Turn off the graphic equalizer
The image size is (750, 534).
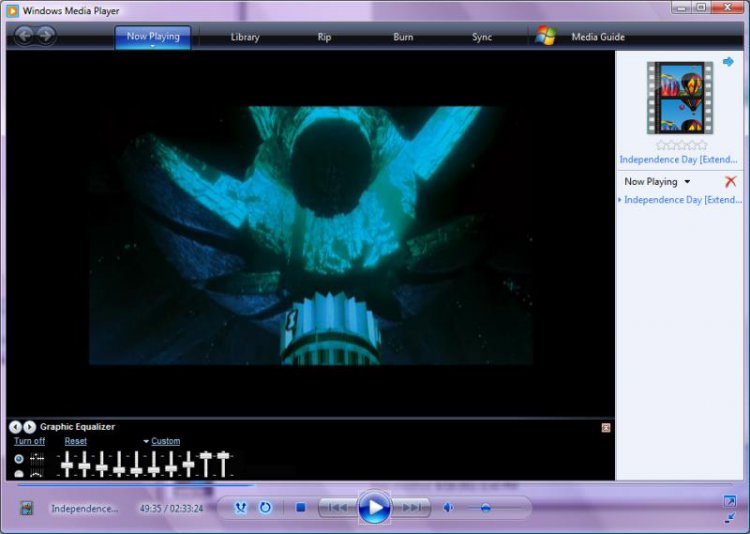coord(29,441)
